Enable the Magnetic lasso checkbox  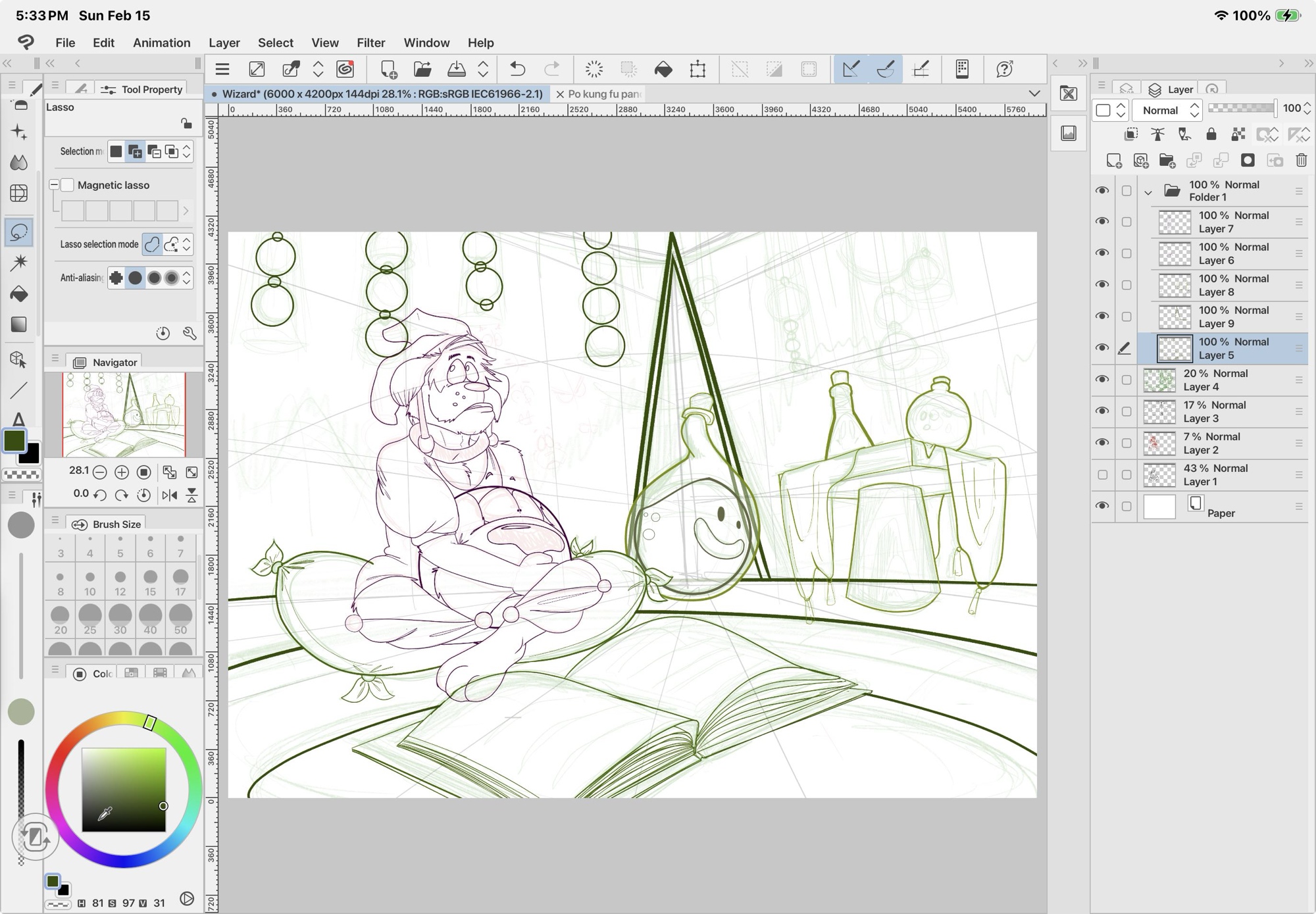tap(68, 185)
